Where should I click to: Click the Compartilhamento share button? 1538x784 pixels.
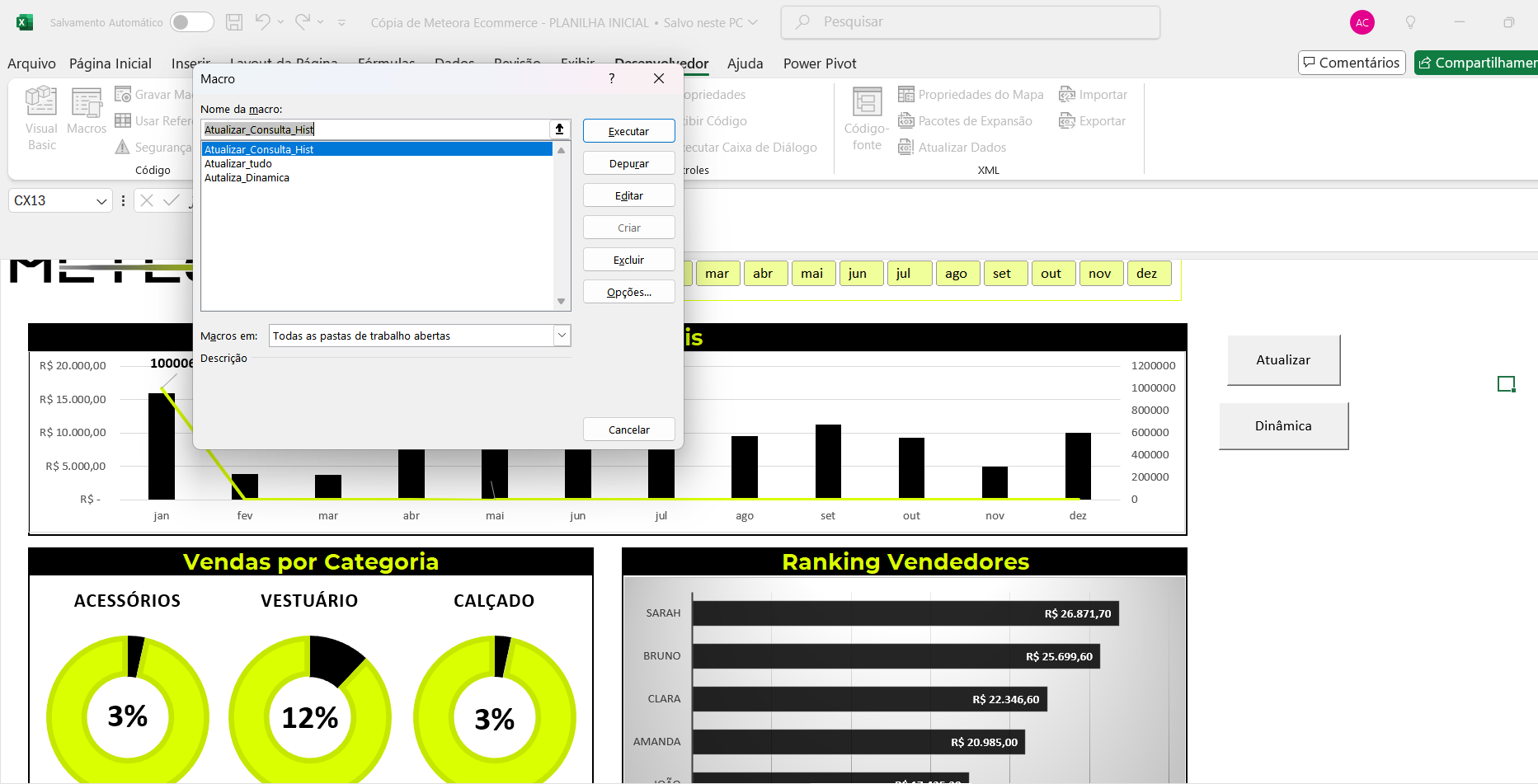click(1476, 63)
